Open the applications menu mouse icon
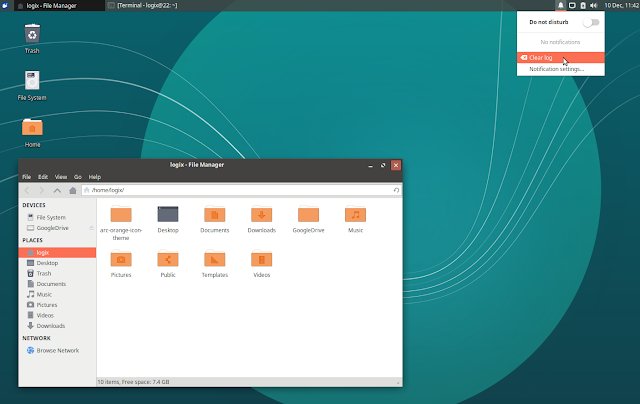The height and width of the screenshot is (404, 640). [x=5, y=5]
